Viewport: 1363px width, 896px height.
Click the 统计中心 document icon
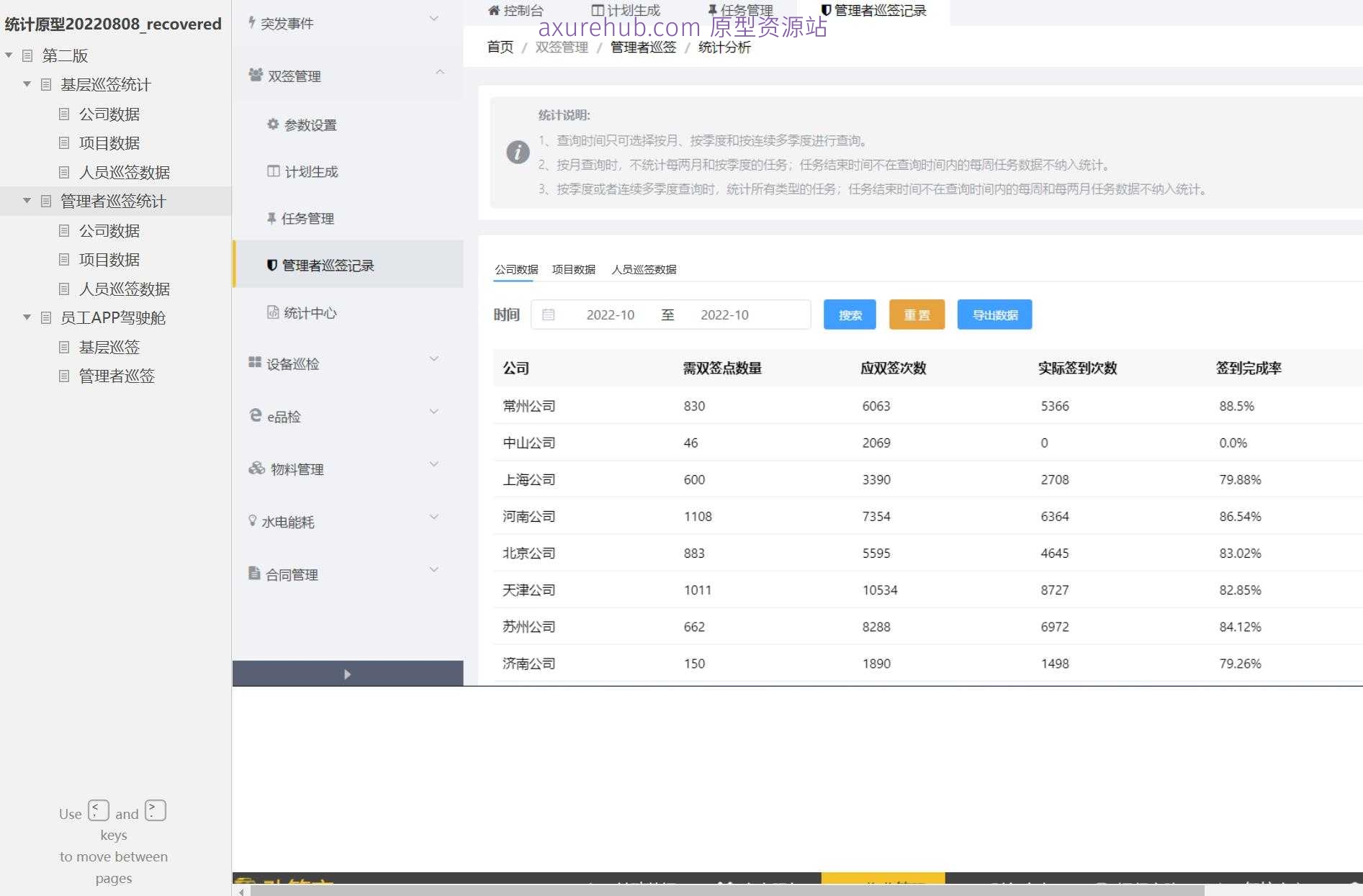point(273,312)
